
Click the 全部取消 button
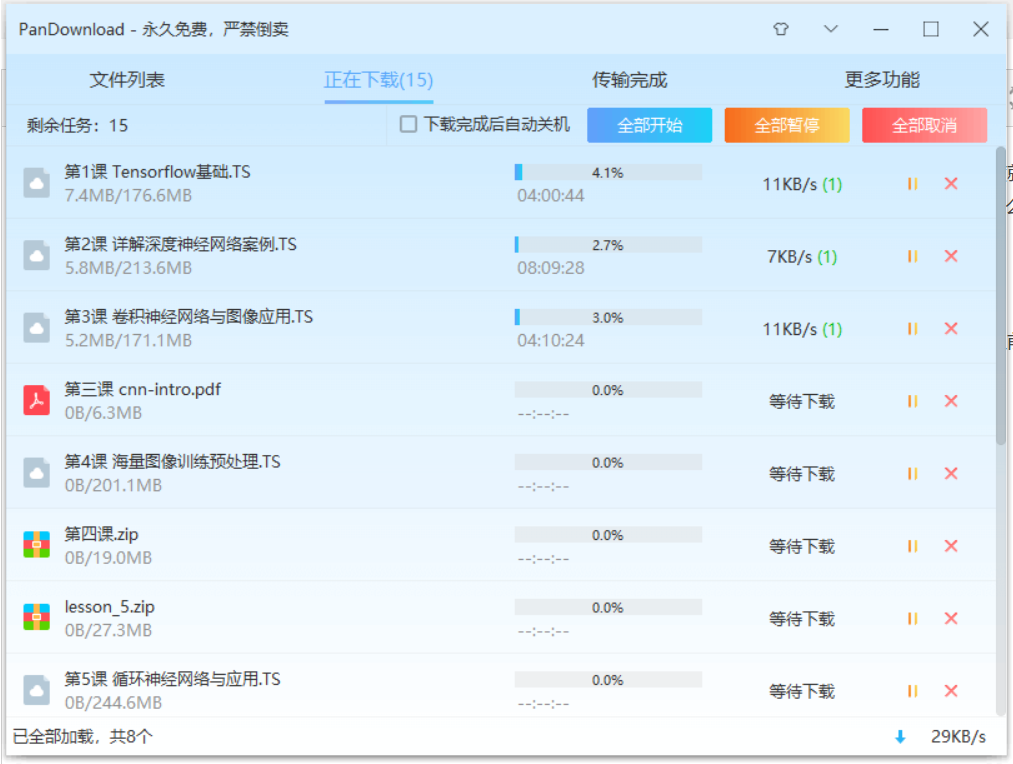pos(924,125)
